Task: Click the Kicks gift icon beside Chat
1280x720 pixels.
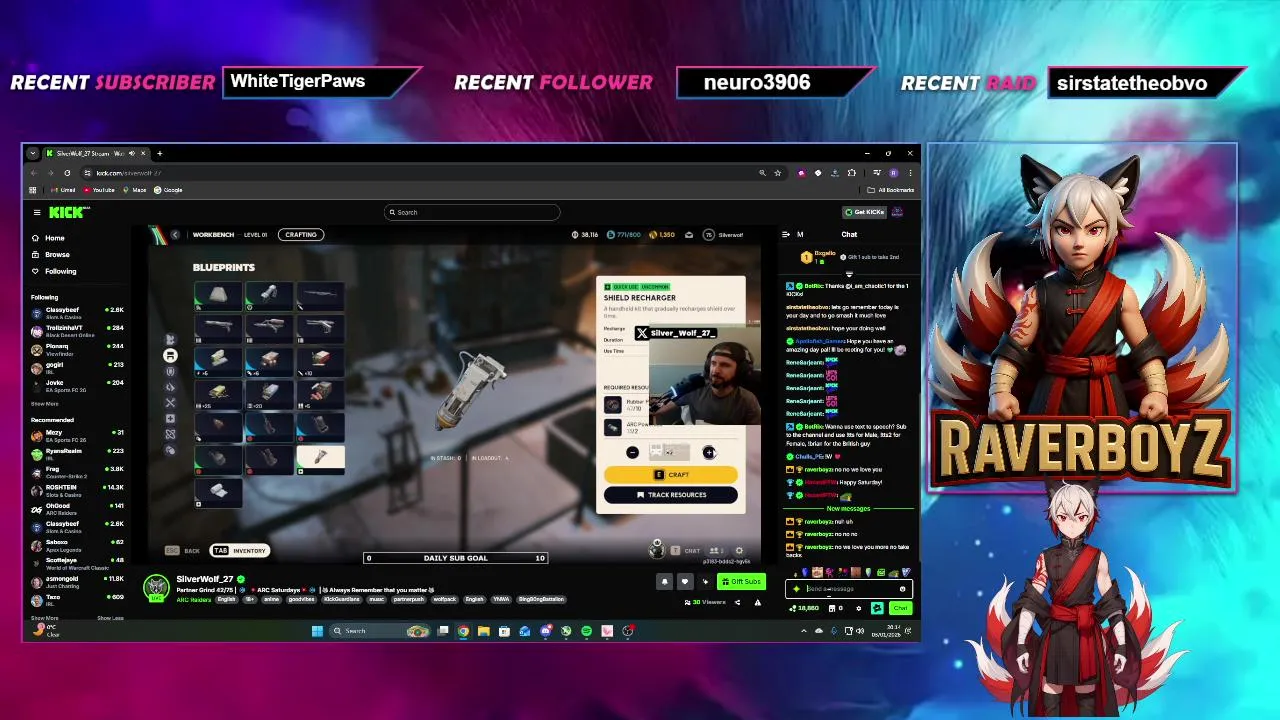Action: [x=877, y=608]
